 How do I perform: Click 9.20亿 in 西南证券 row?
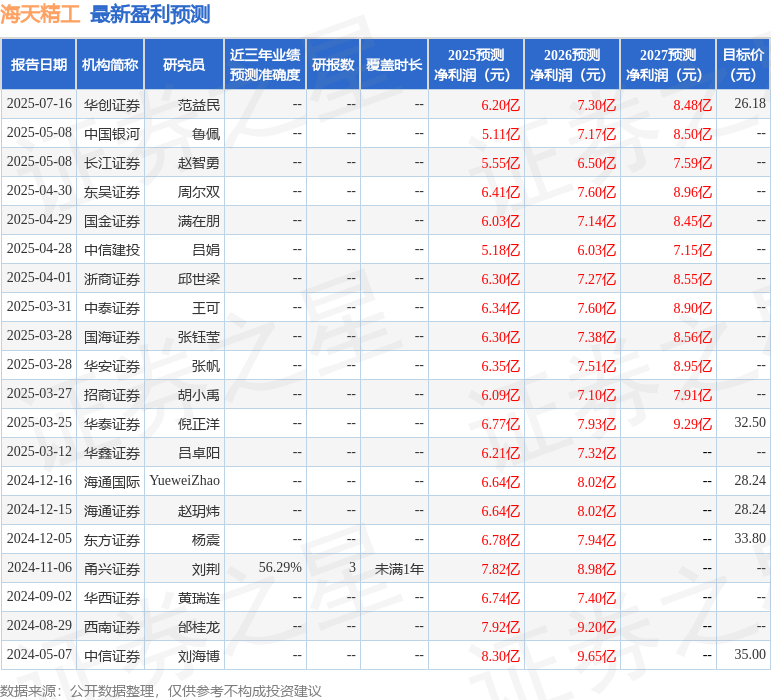tap(596, 627)
